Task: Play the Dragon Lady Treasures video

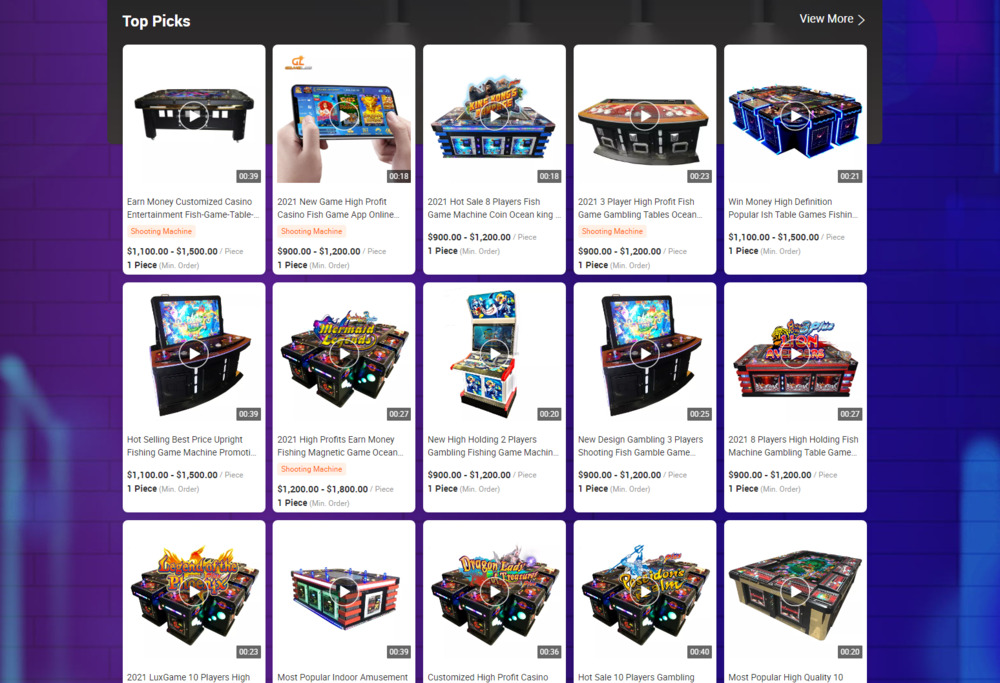Action: point(494,592)
